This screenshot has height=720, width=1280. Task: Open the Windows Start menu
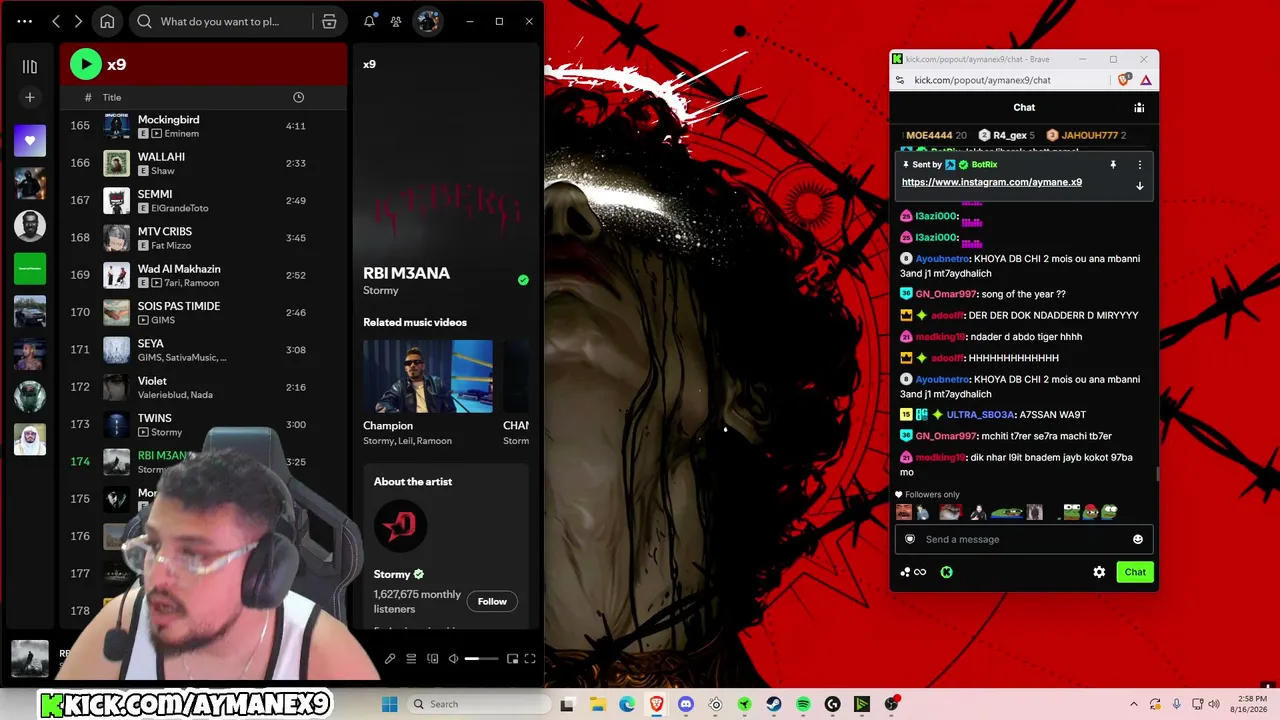390,704
